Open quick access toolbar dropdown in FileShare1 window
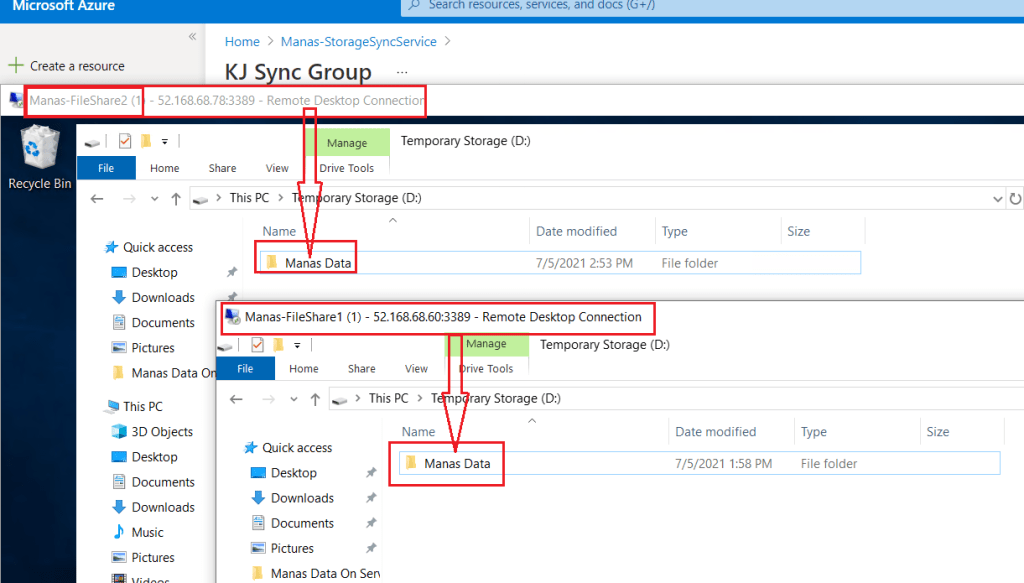The image size is (1024, 583). point(297,345)
